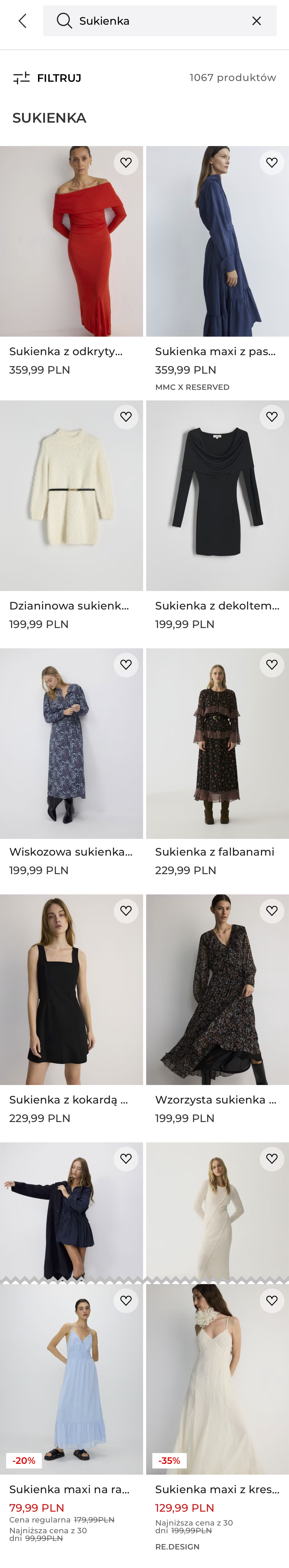The width and height of the screenshot is (289, 1568).
Task: Open the FILTRUJ filter options
Action: click(x=47, y=78)
